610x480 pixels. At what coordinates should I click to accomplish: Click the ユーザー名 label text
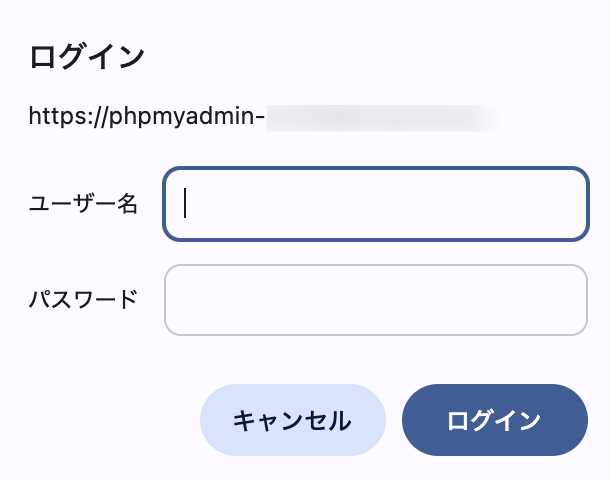click(x=83, y=204)
